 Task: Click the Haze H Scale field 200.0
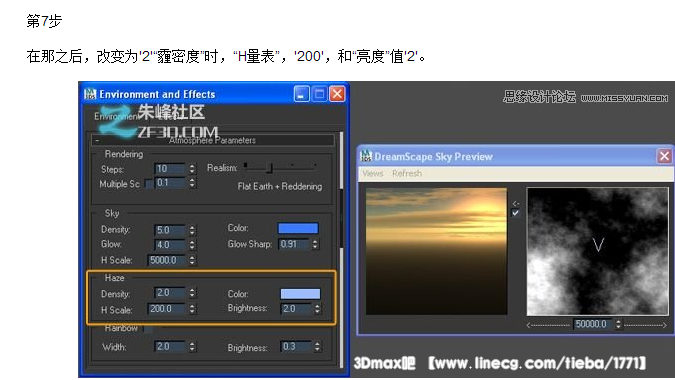(x=166, y=309)
